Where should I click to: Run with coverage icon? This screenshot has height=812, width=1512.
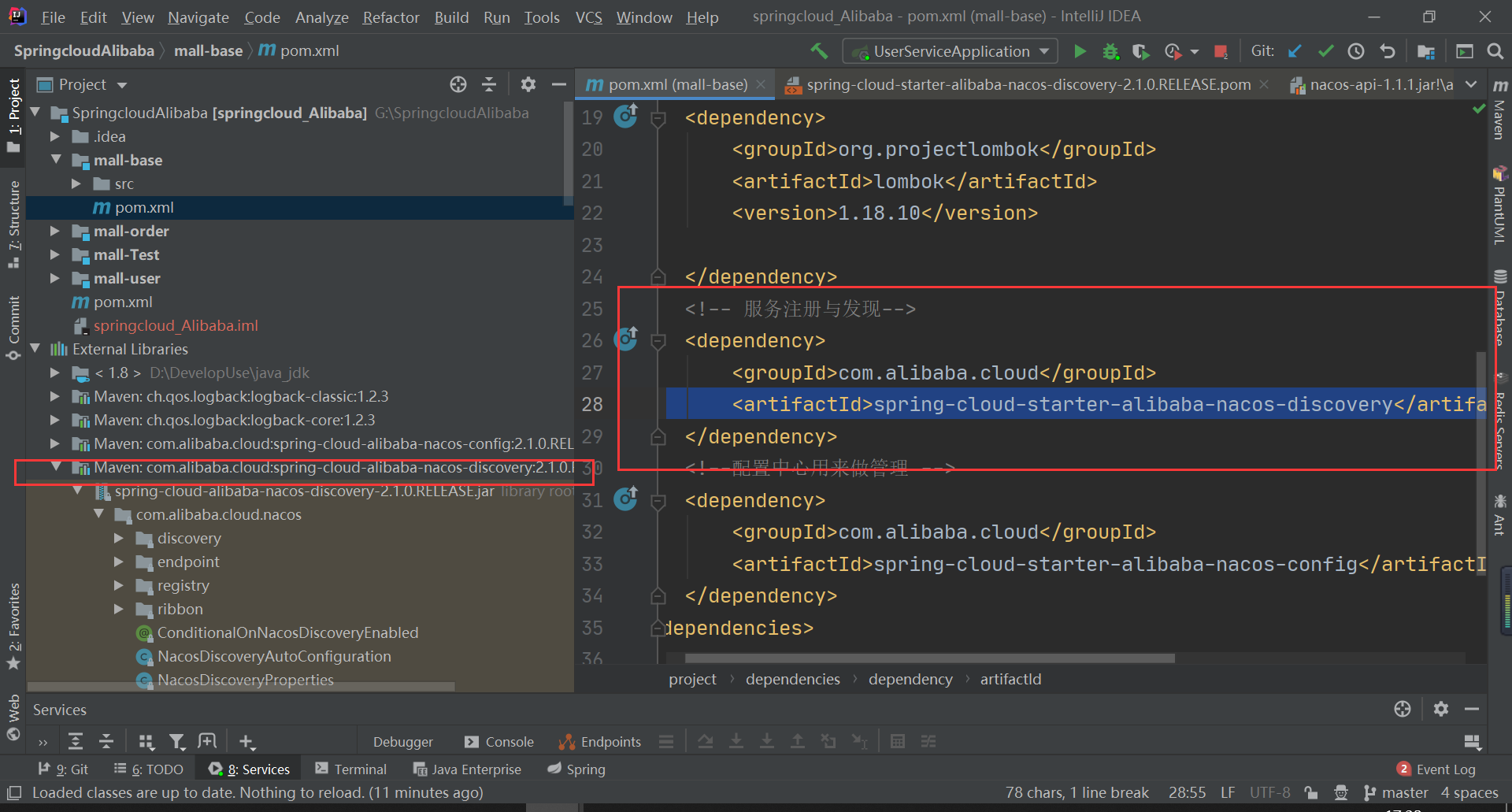[1140, 51]
